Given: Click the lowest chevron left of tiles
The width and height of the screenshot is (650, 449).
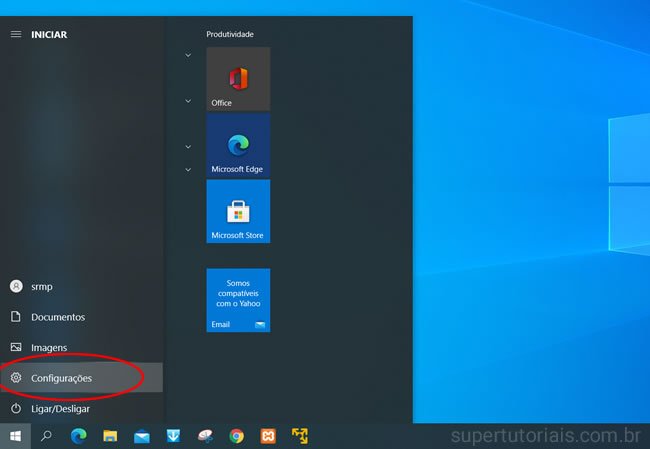Looking at the screenshot, I should coord(188,170).
